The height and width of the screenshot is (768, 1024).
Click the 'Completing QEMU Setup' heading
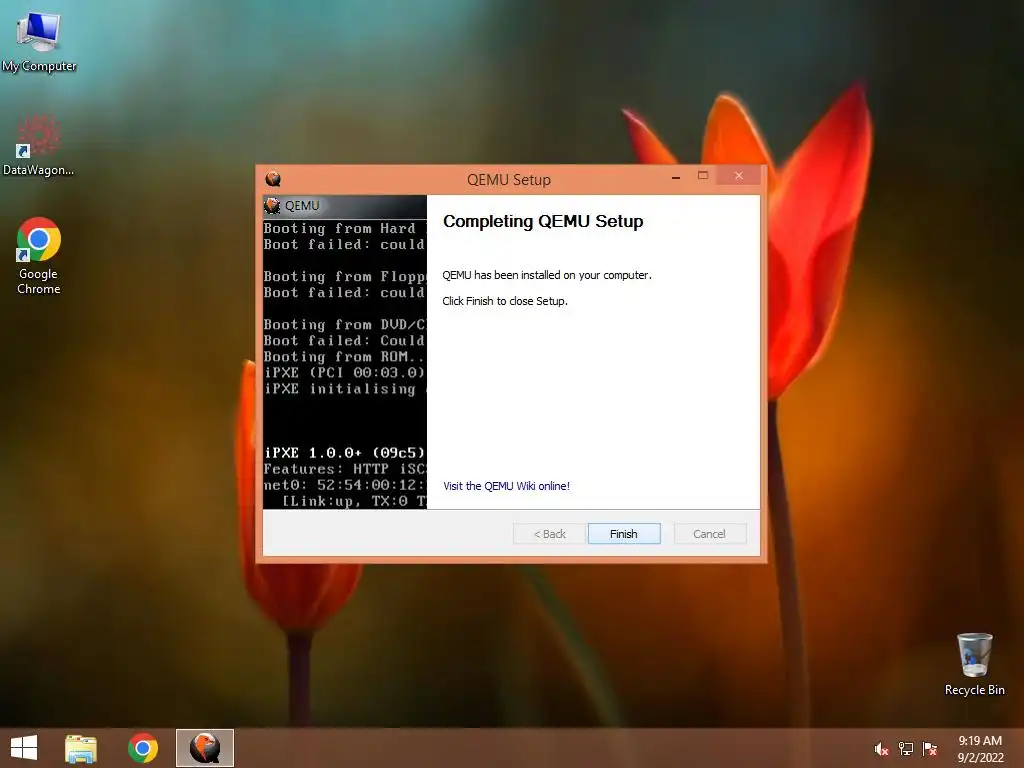(x=543, y=221)
